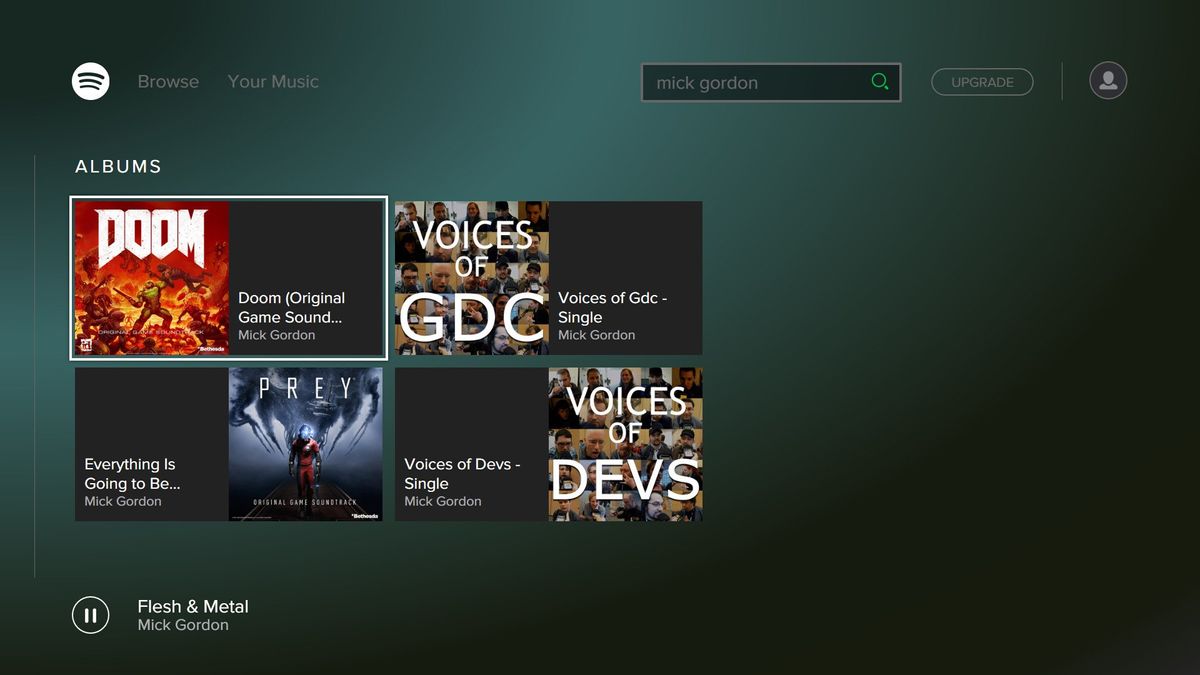Open the Browse section
Screen dimensions: 1200x675
click(167, 82)
